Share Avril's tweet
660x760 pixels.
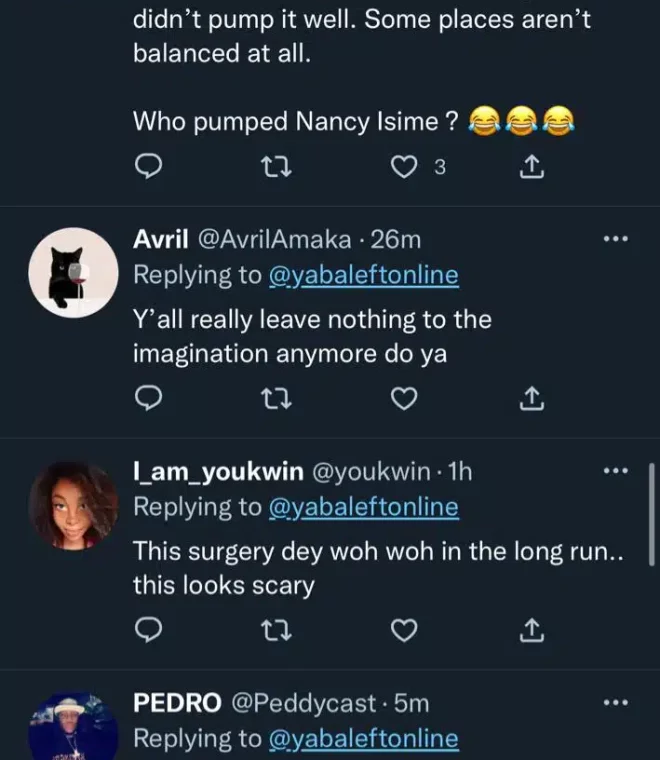click(x=533, y=400)
